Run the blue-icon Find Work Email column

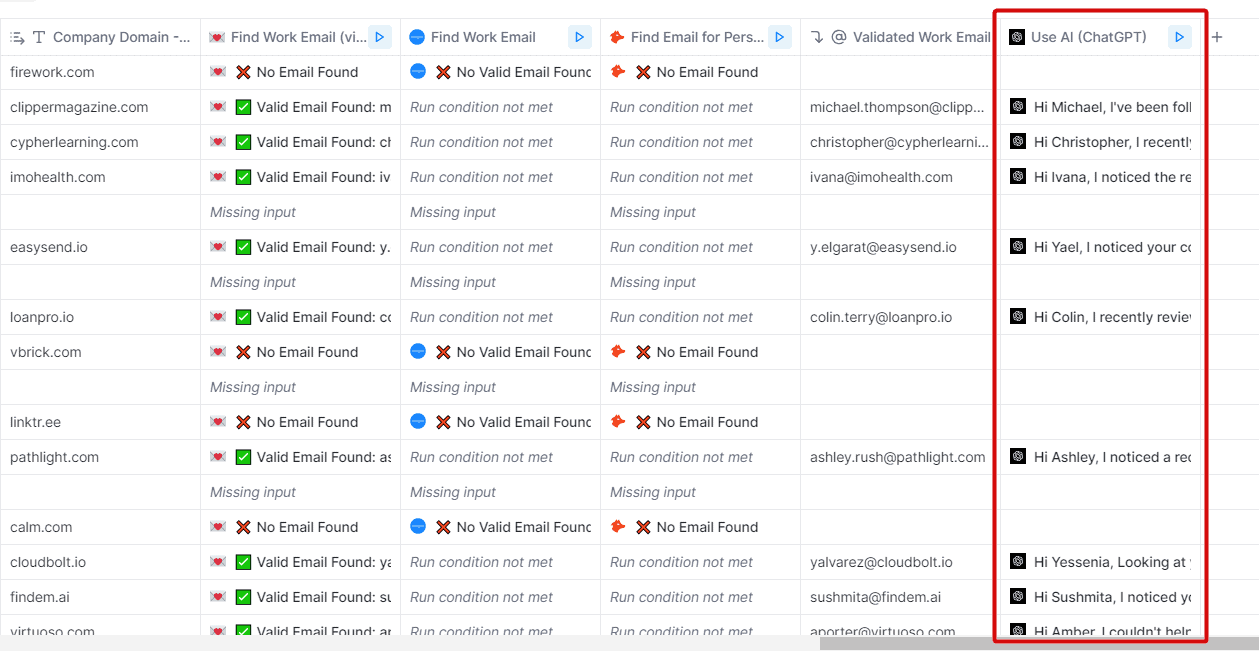(x=580, y=37)
